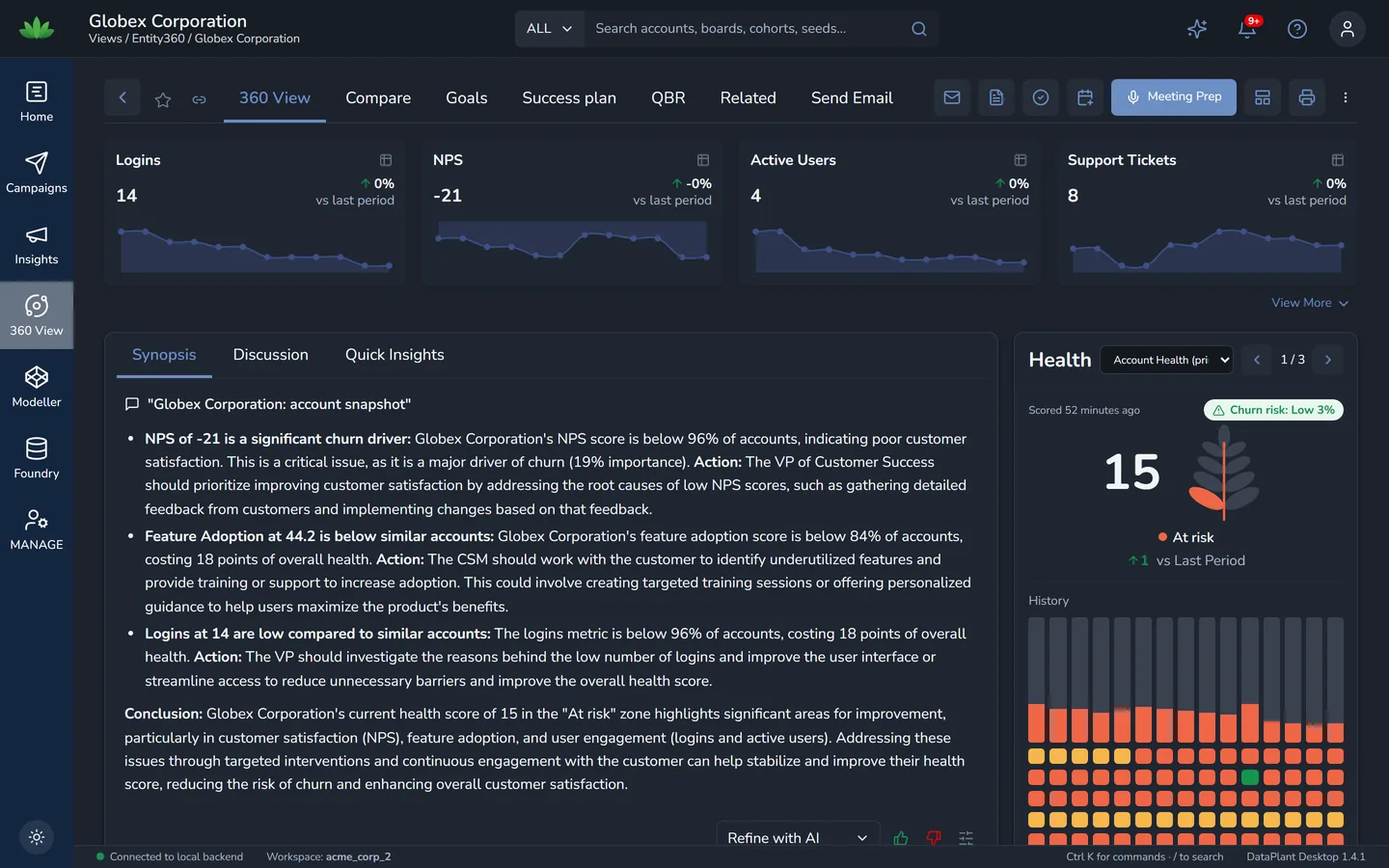Image resolution: width=1389 pixels, height=868 pixels.
Task: Open the QBR tab
Action: click(668, 97)
